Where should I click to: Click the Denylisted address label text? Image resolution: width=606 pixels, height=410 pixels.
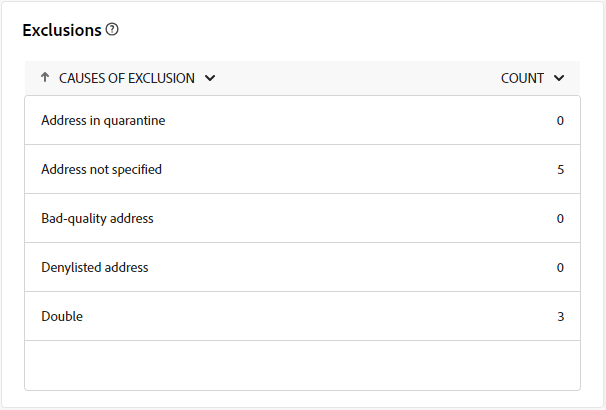95,267
